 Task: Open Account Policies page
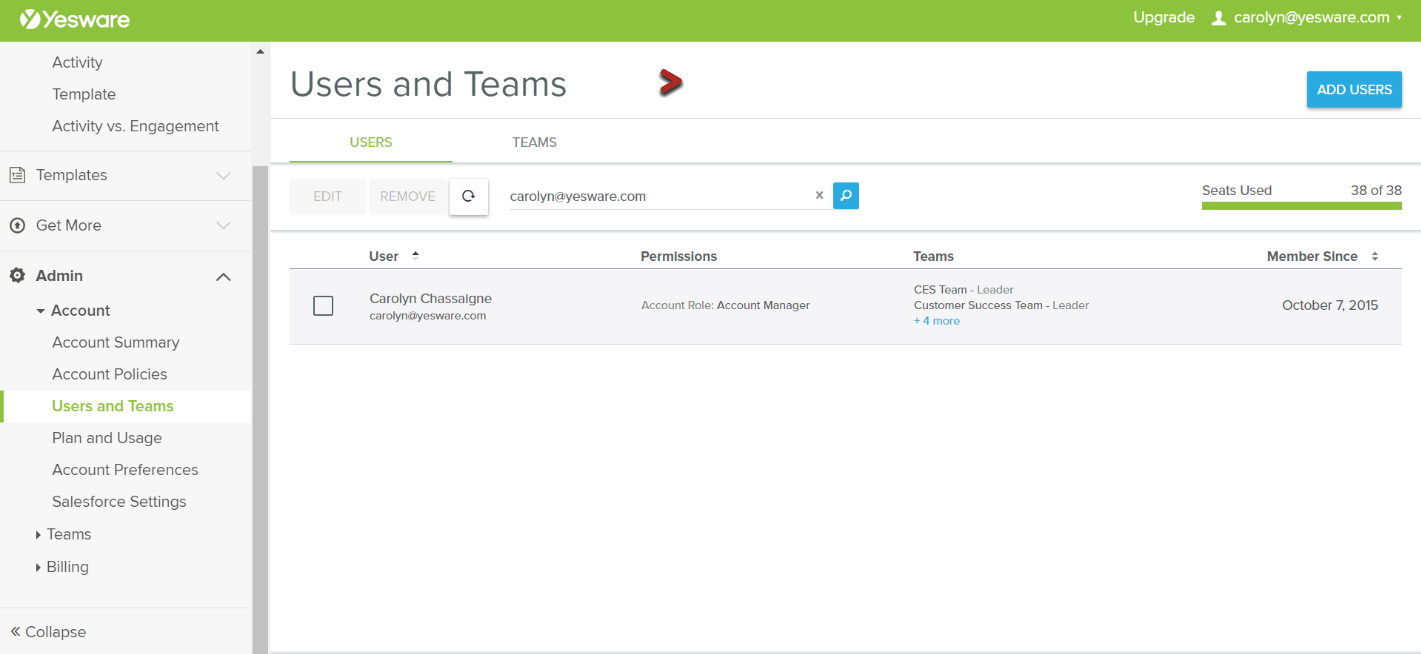coord(110,374)
